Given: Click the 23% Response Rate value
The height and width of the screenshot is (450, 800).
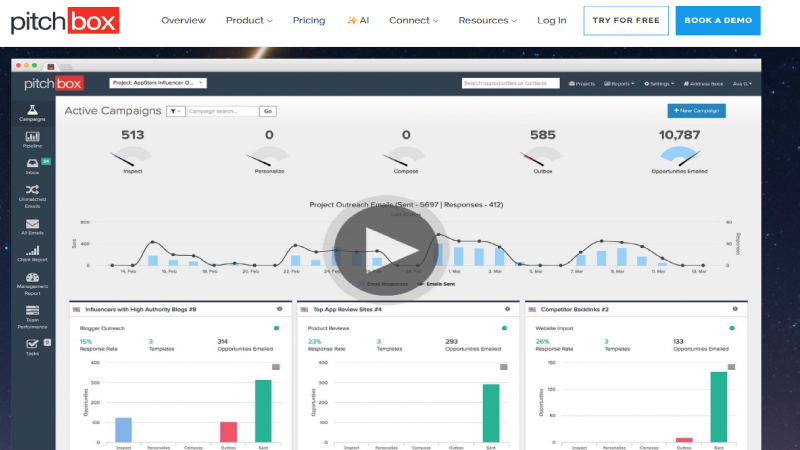Looking at the screenshot, I should pos(314,341).
